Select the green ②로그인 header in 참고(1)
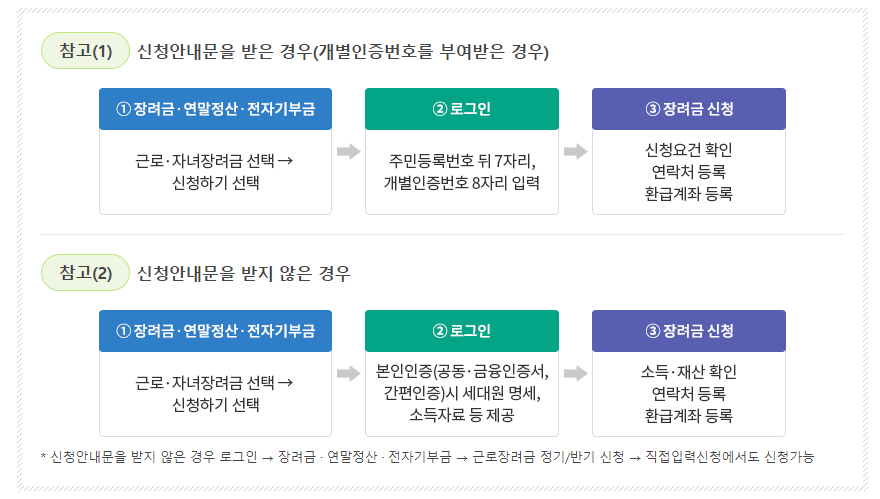This screenshot has height=499, width=880. pos(462,109)
